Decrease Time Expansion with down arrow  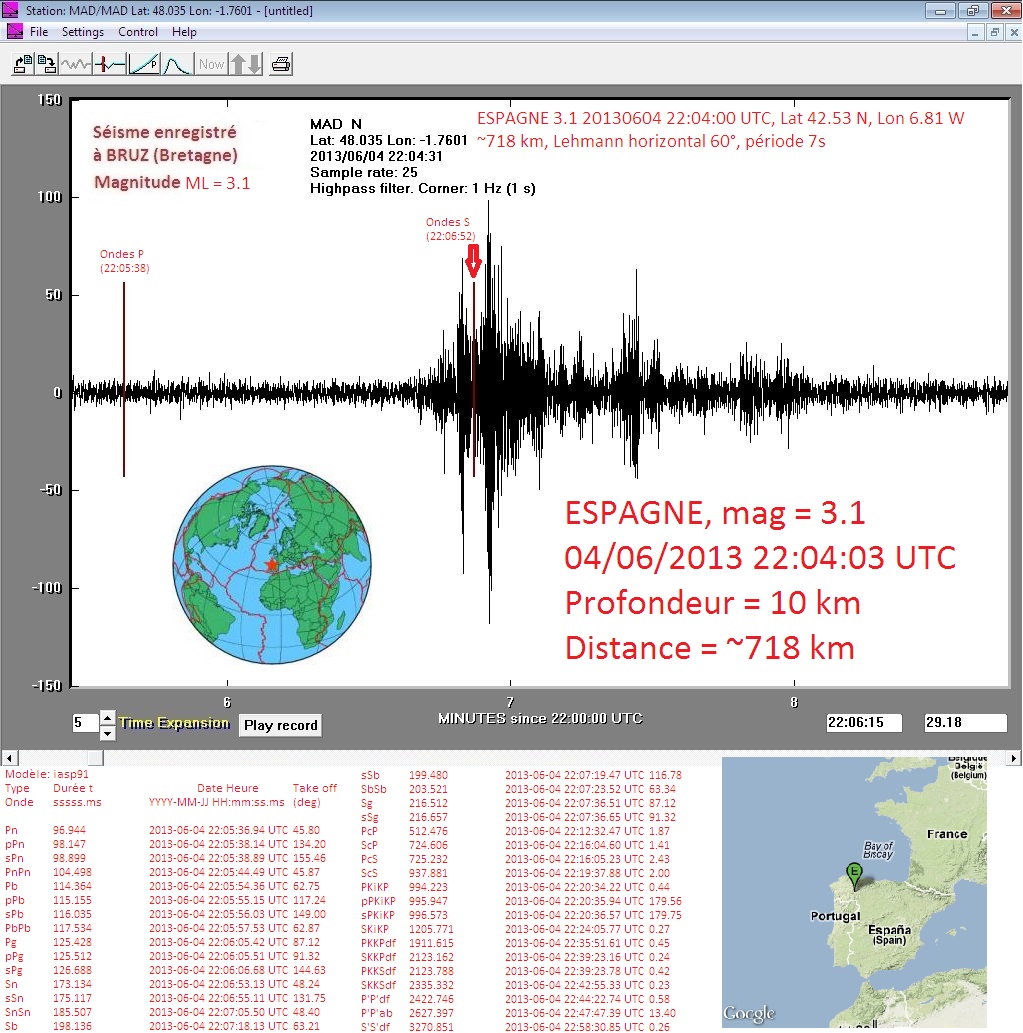coord(107,731)
